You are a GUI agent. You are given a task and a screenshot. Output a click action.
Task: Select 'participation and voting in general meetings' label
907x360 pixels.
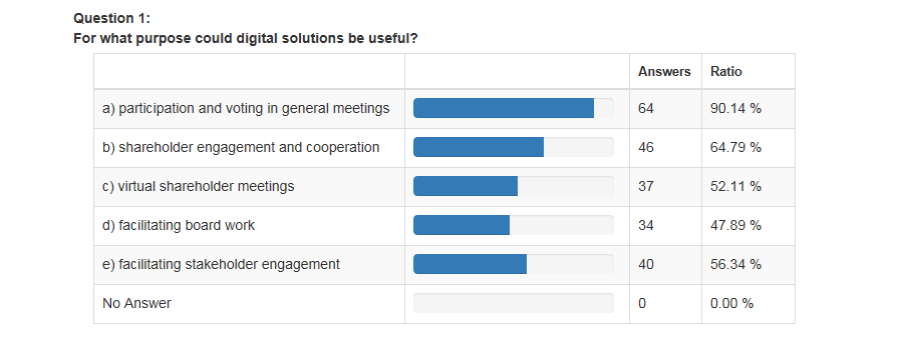246,109
